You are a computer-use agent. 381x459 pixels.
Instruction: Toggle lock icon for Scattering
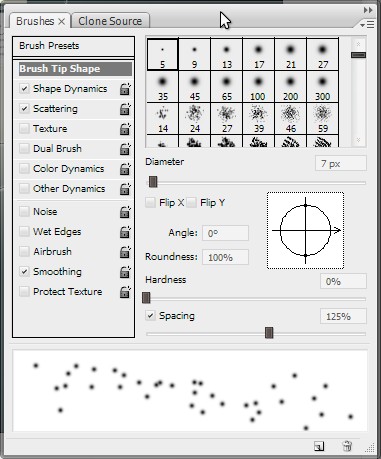pyautogui.click(x=125, y=109)
